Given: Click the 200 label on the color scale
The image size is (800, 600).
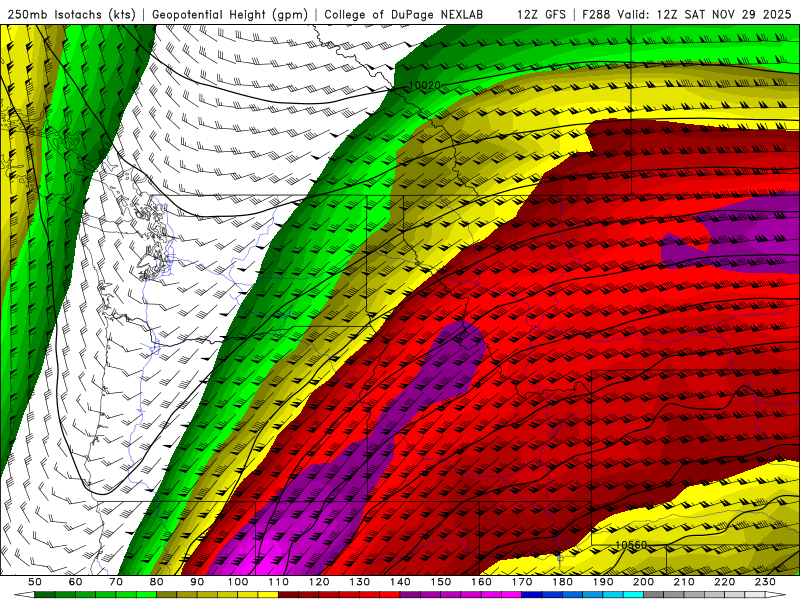Looking at the screenshot, I should pos(643,582).
